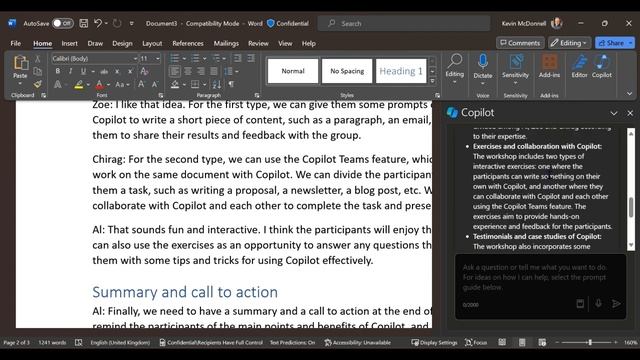Toggle Italic formatting
This screenshot has height=360, width=640.
70,71
